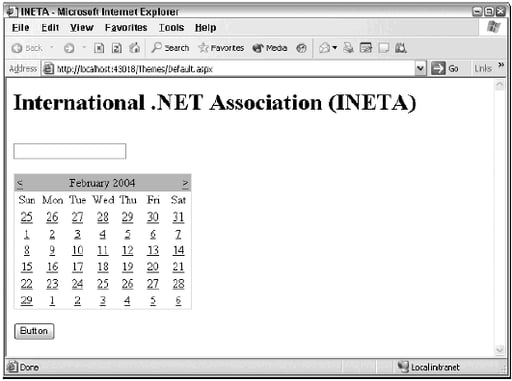Viewport: 512px width, 381px height.
Task: Expand the address bar dropdown arrow
Action: coord(420,69)
